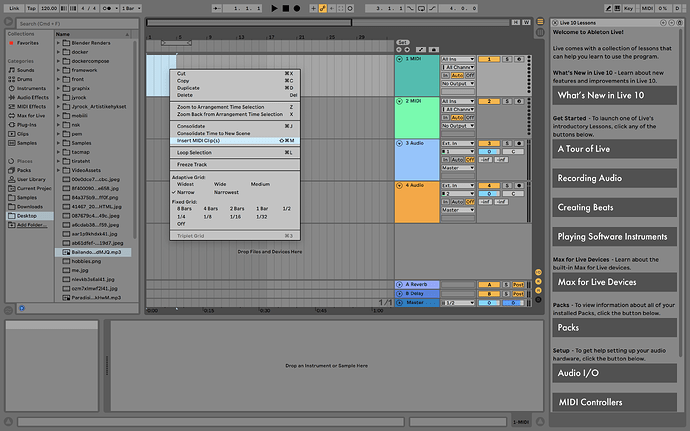Open Audio Effects category
The height and width of the screenshot is (431, 690).
33,97
